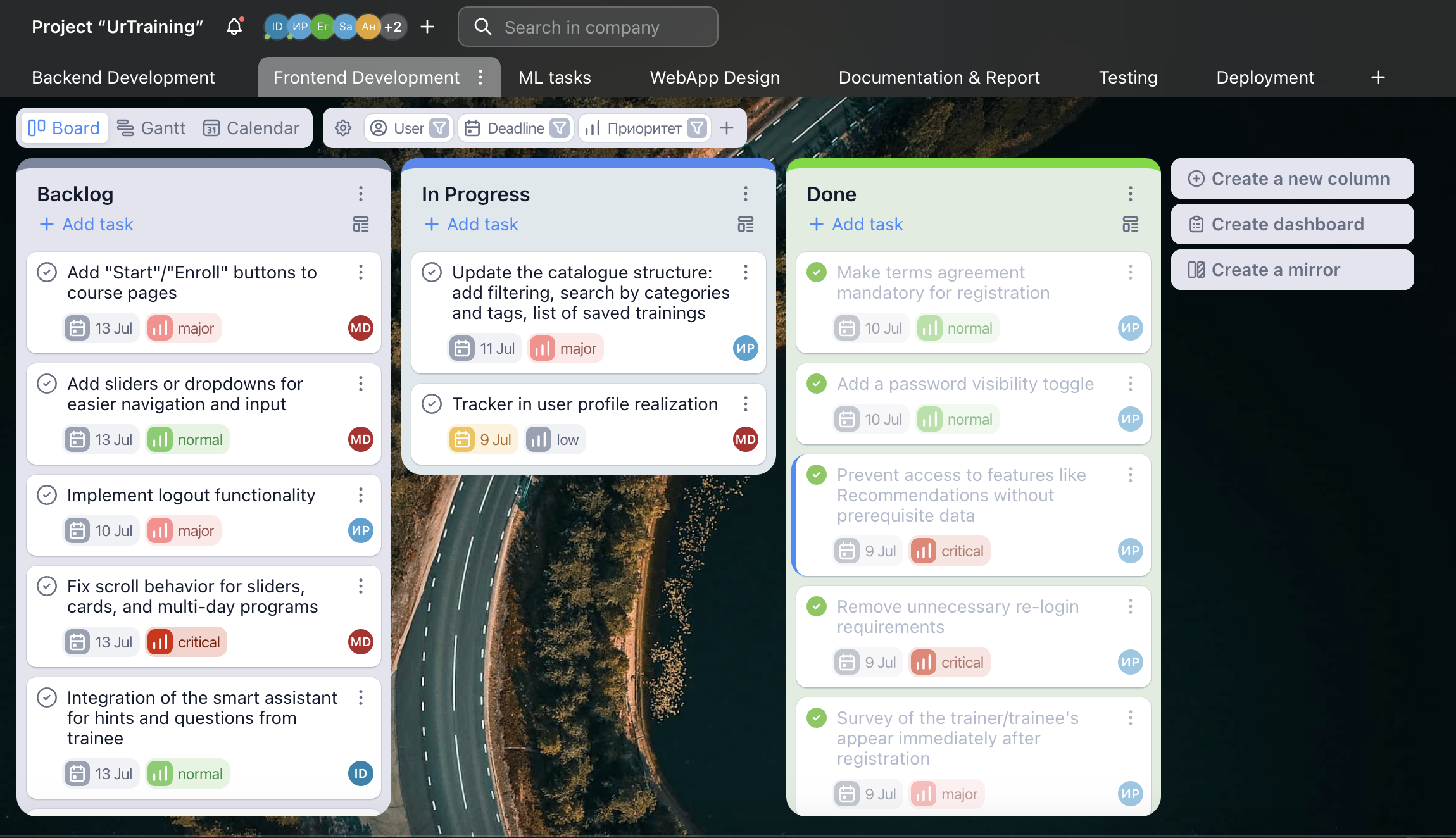
Task: Click Add task in Backlog column
Action: coord(87,224)
